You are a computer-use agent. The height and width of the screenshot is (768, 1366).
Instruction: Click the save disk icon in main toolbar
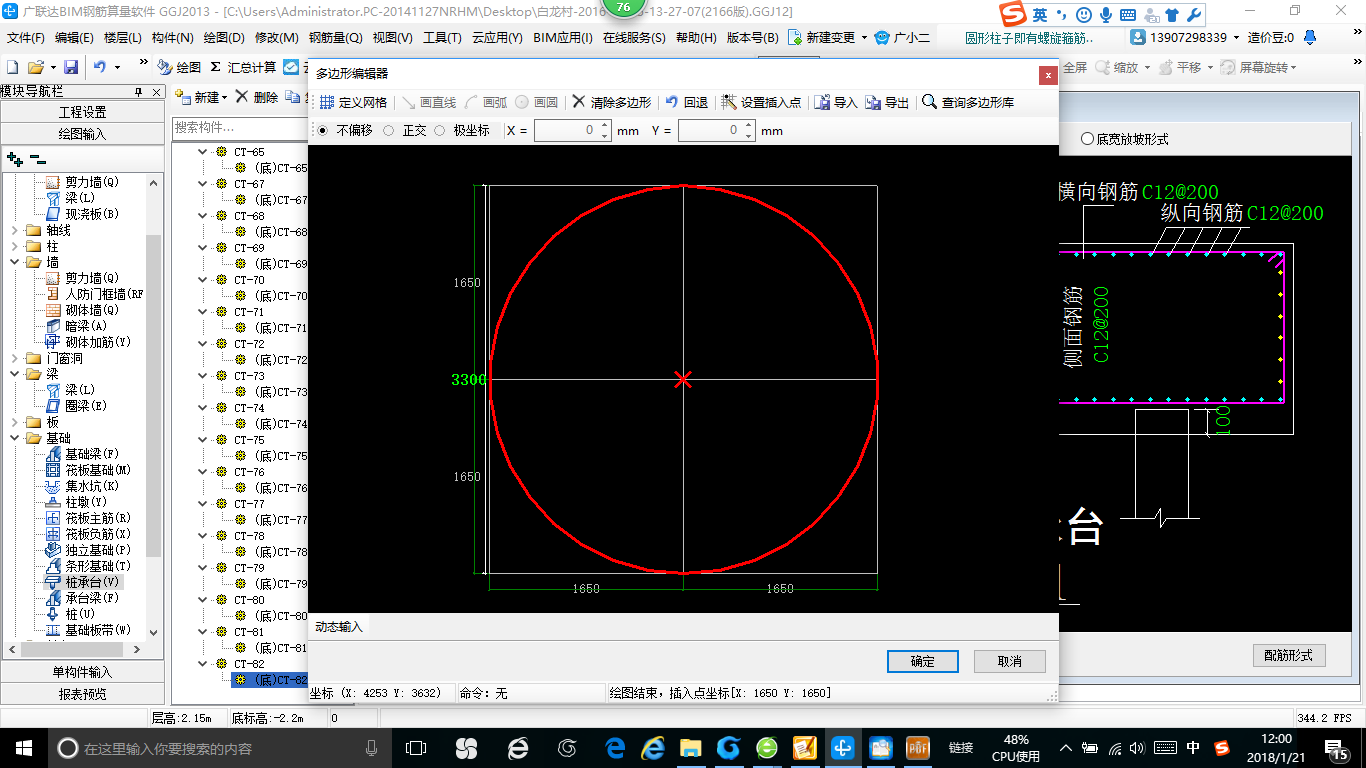click(x=71, y=67)
